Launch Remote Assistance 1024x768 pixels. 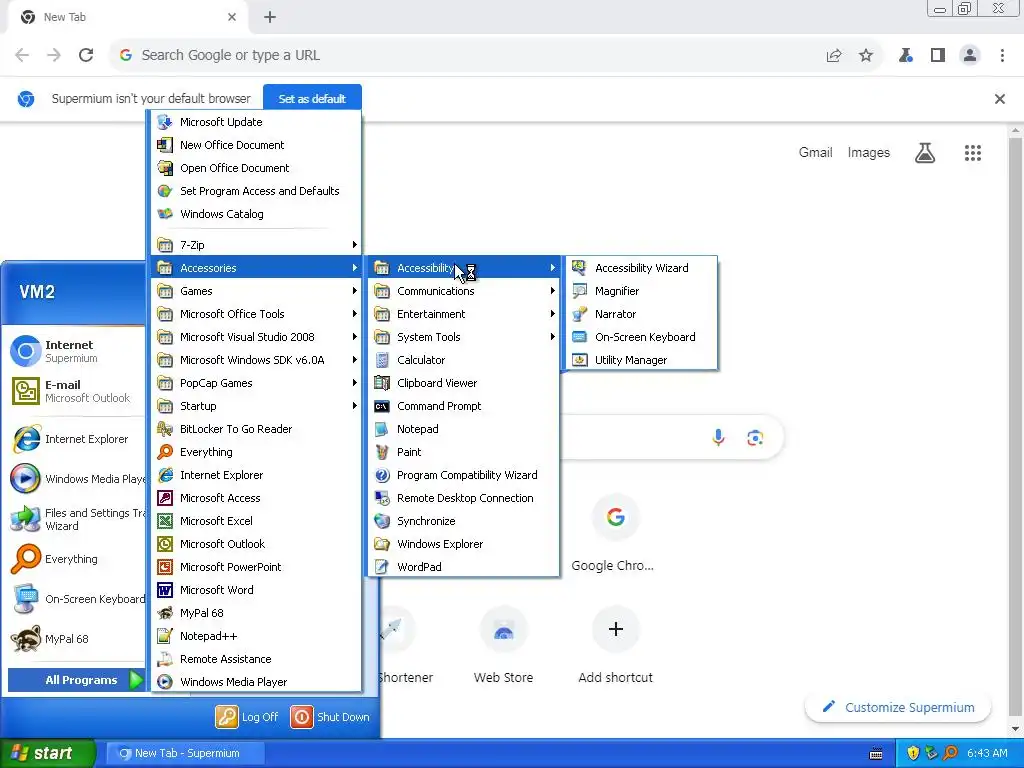(256, 659)
